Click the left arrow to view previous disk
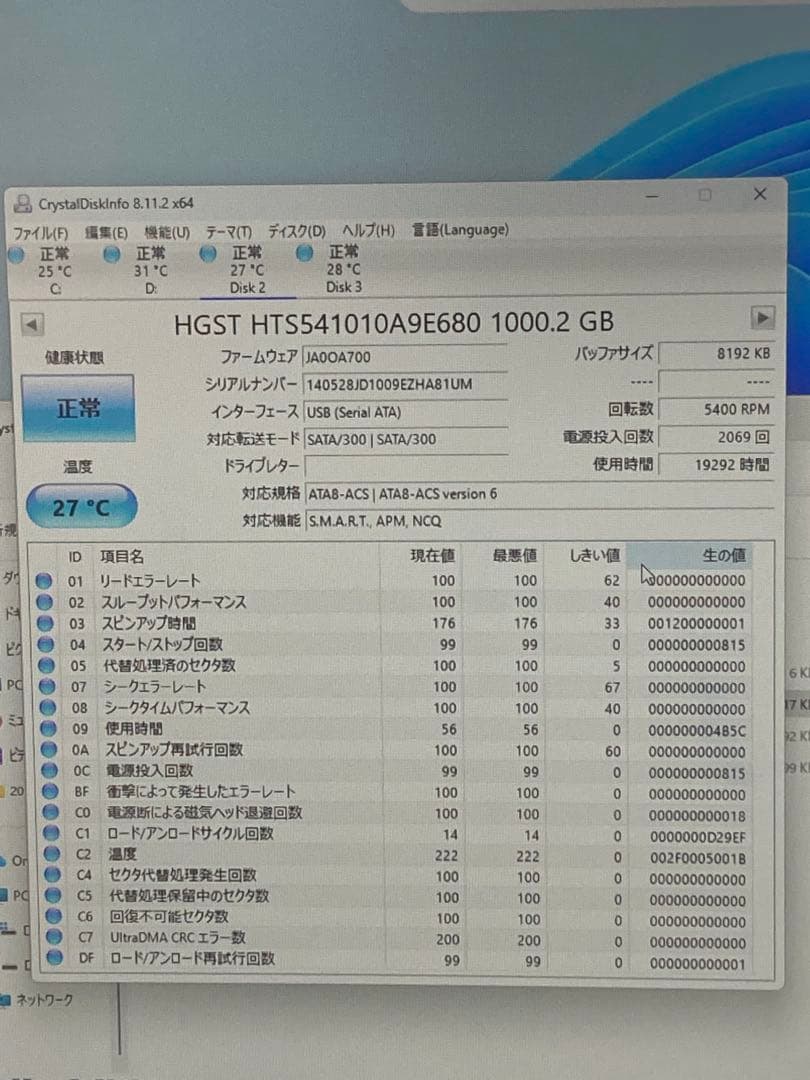 pos(31,323)
